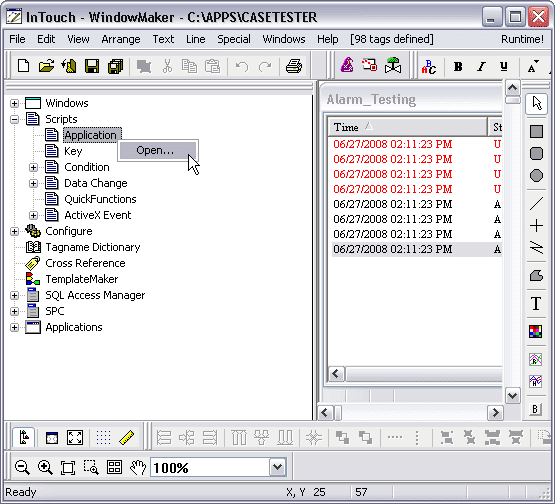Screen dimensions: 555x504
Task: Switch to Runtime! mode
Action: click(522, 39)
